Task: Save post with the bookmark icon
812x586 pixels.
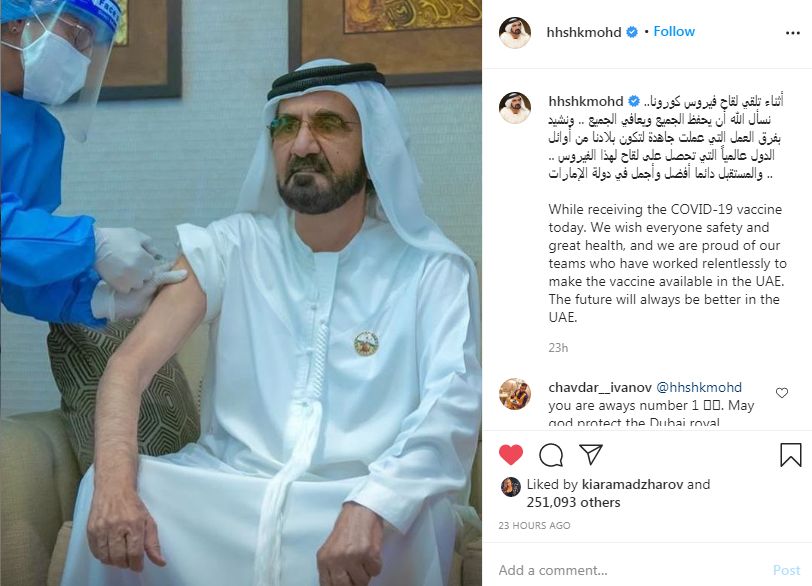Action: point(791,455)
